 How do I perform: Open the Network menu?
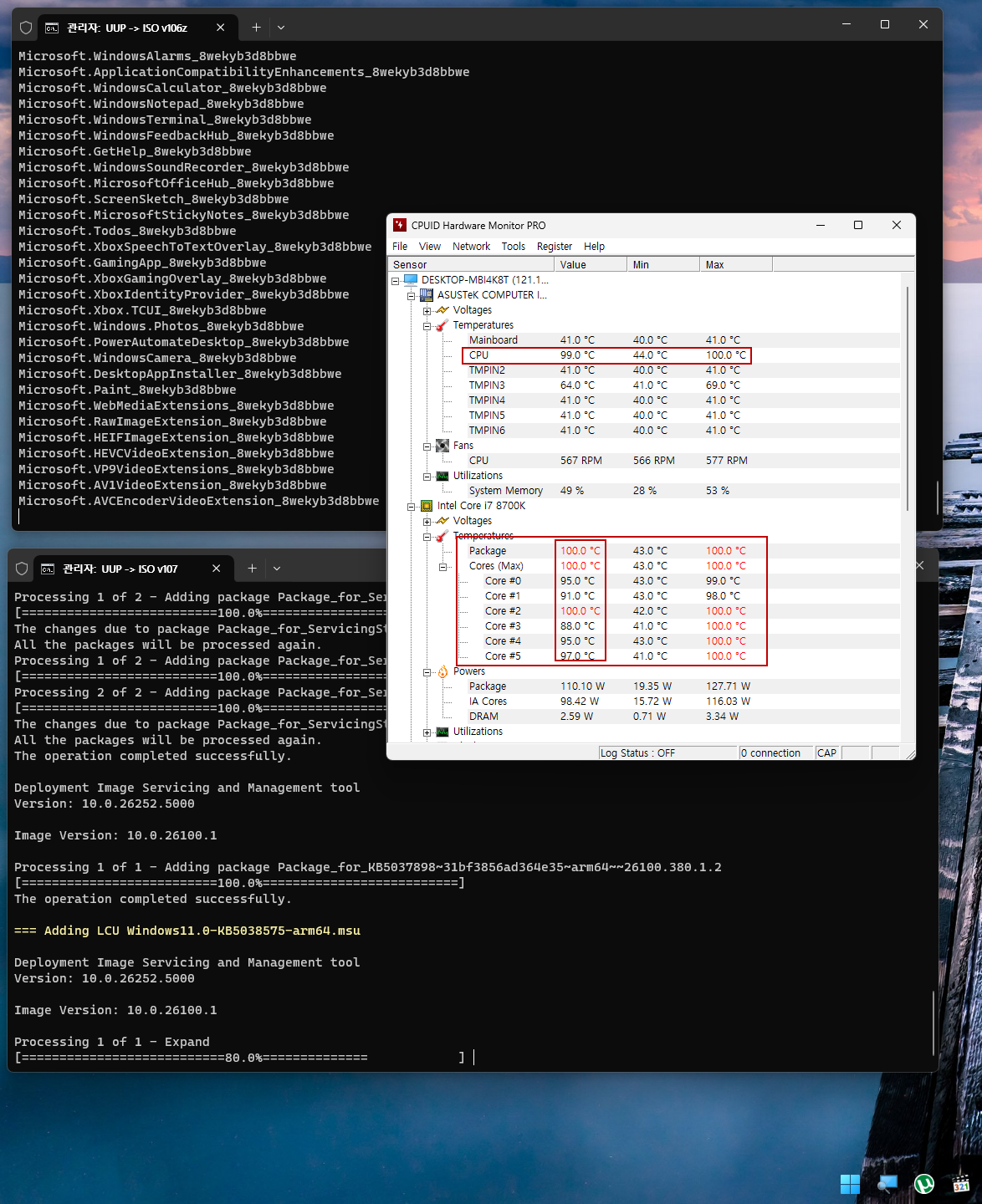pos(471,246)
